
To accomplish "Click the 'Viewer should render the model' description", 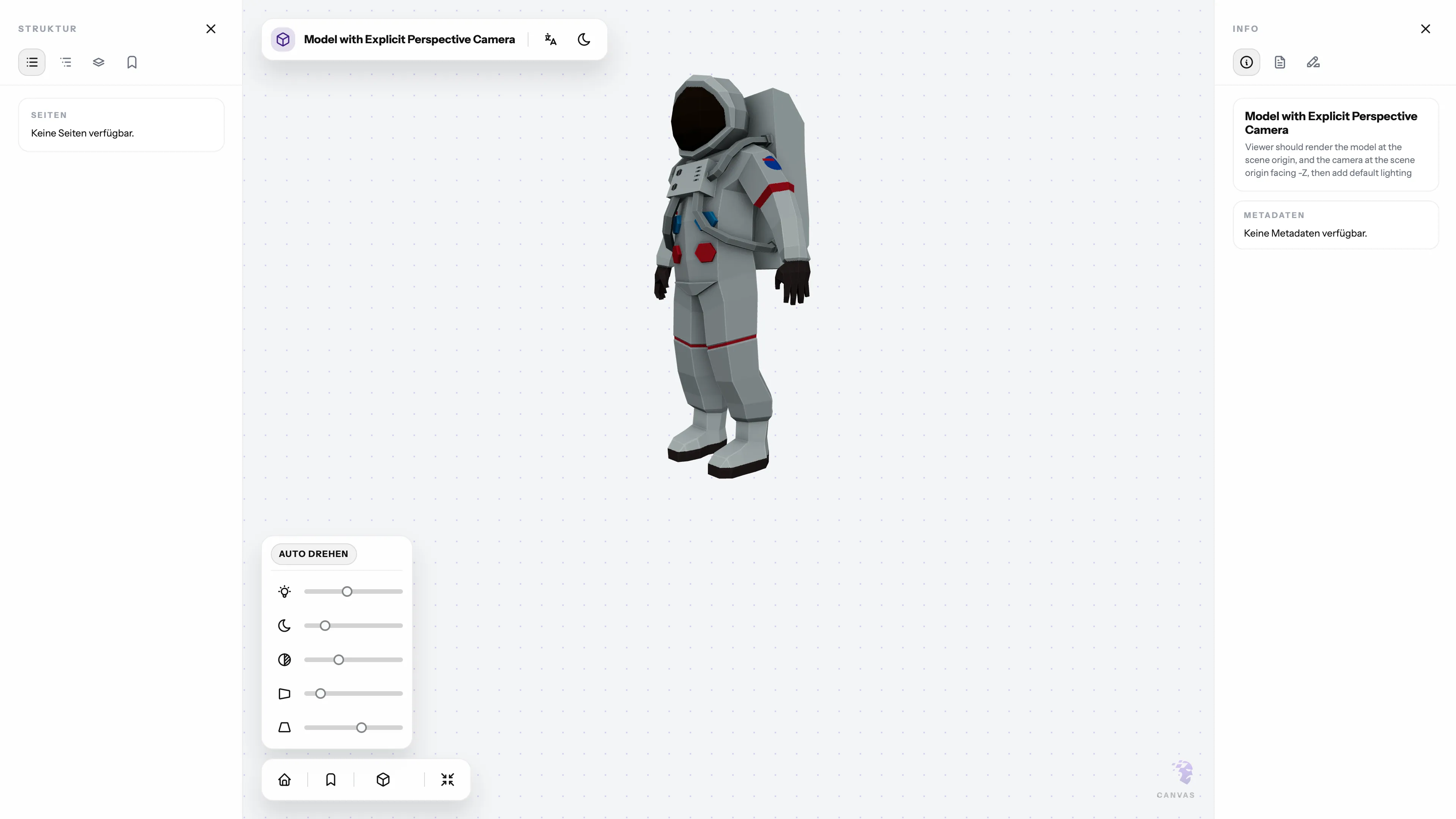I will pyautogui.click(x=1329, y=160).
